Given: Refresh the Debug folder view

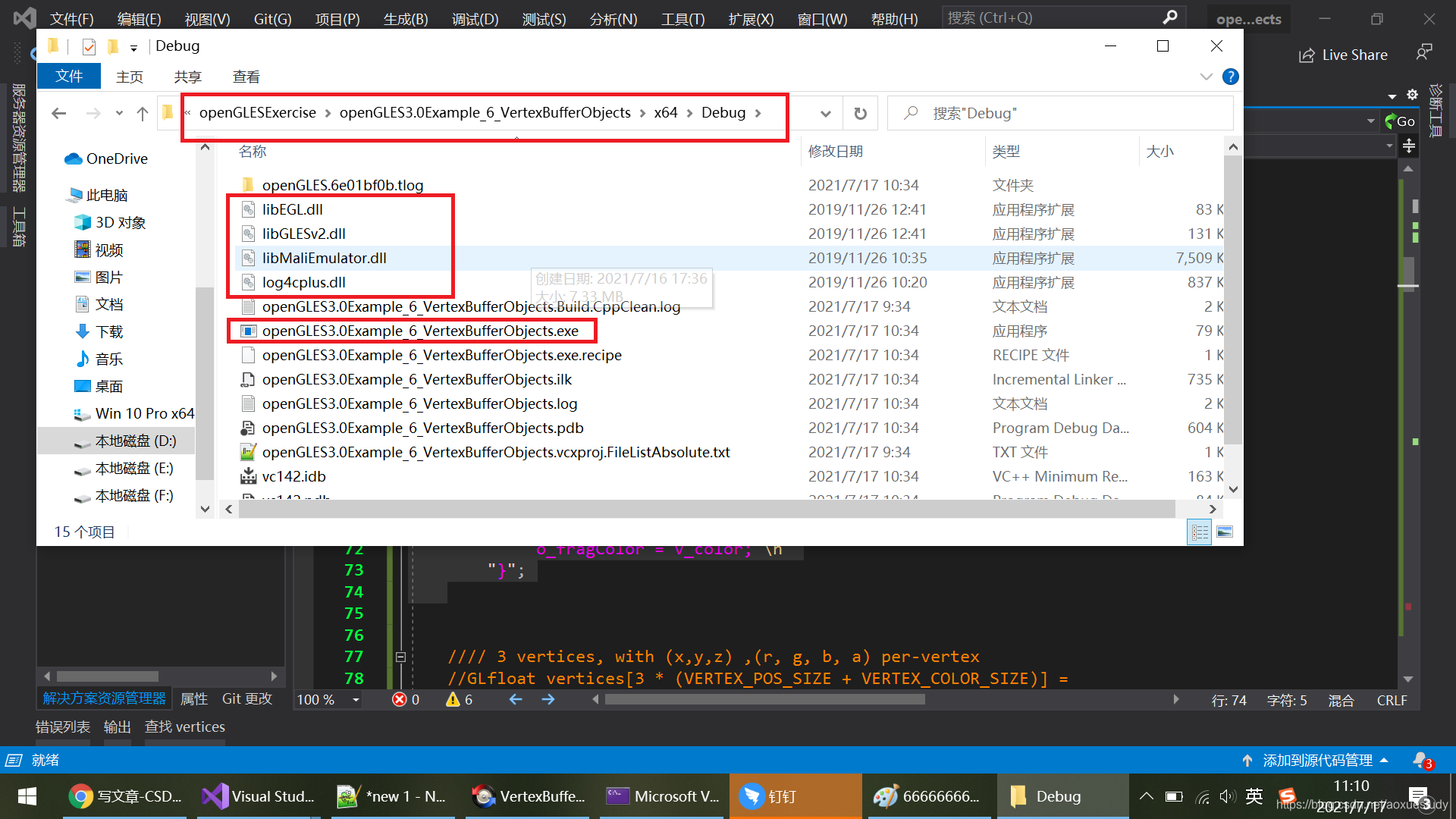Looking at the screenshot, I should tap(860, 114).
